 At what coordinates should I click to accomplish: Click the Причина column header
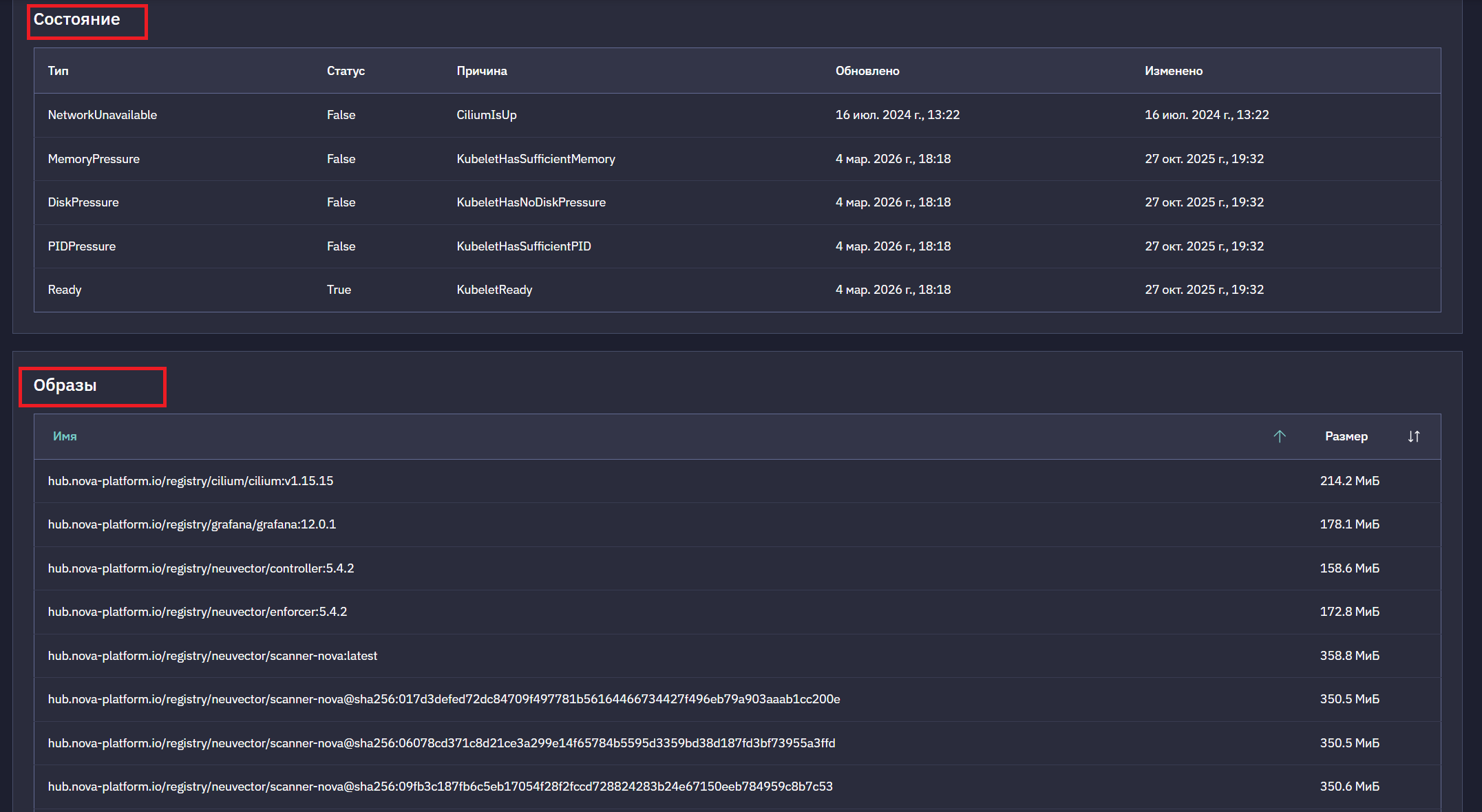tap(482, 71)
